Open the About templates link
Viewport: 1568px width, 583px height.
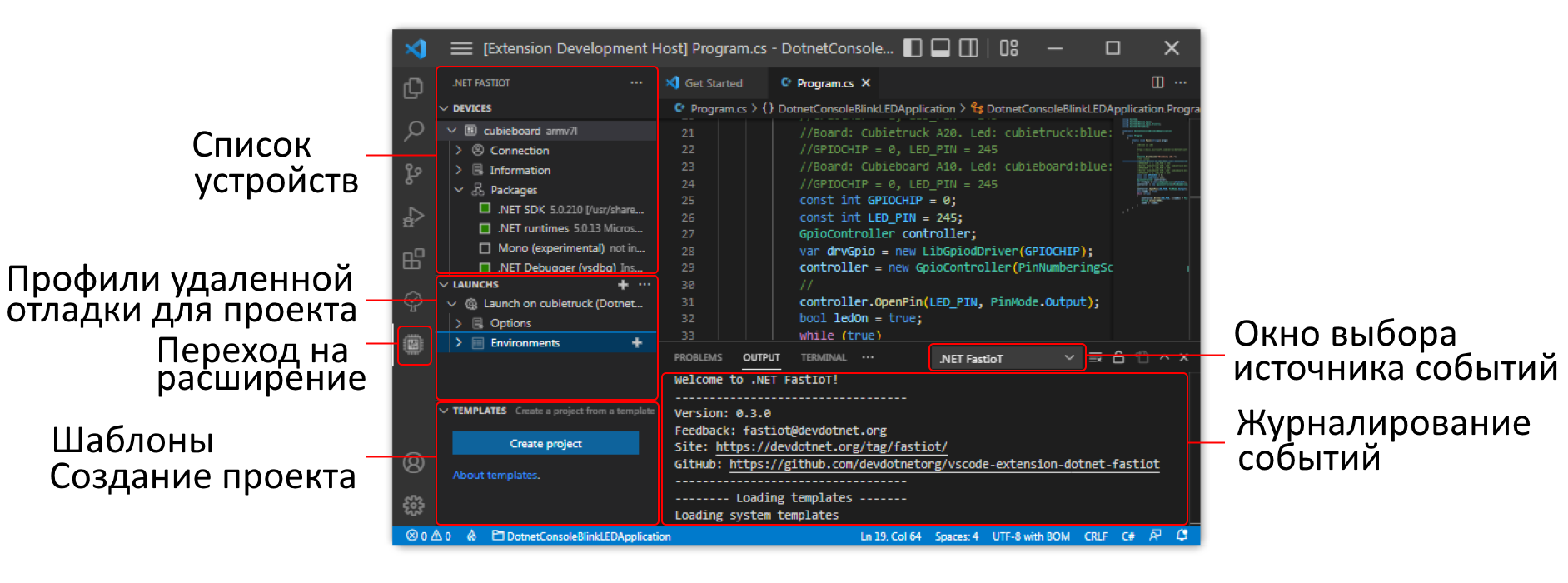(x=496, y=475)
